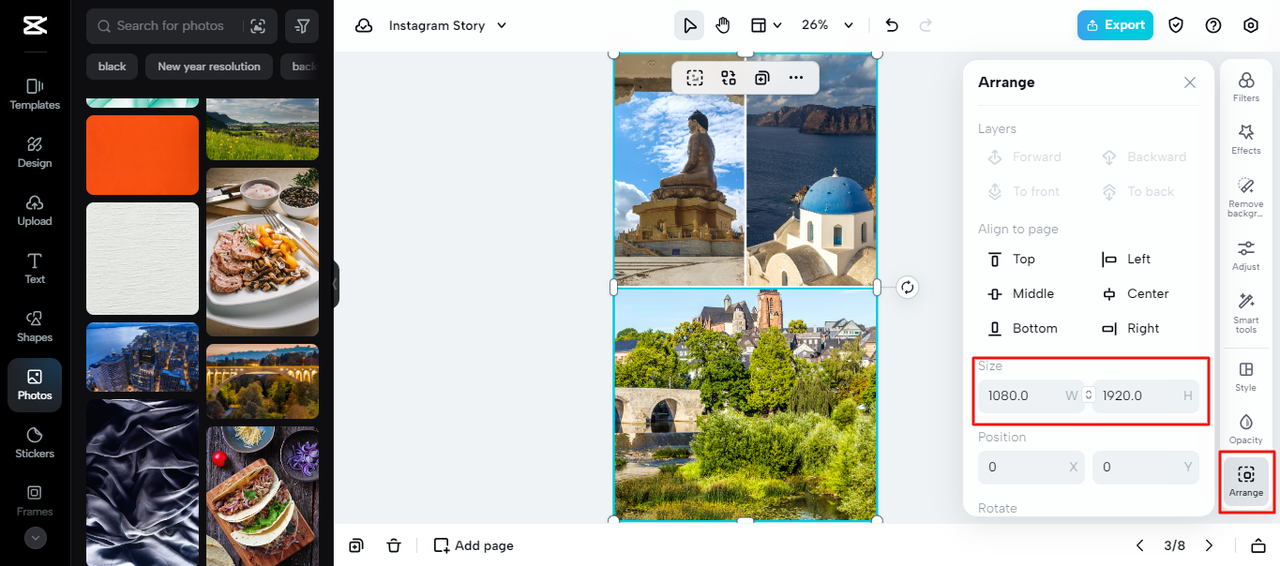1280x566 pixels.
Task: Pick the dark silk fabric photo
Action: [x=143, y=483]
